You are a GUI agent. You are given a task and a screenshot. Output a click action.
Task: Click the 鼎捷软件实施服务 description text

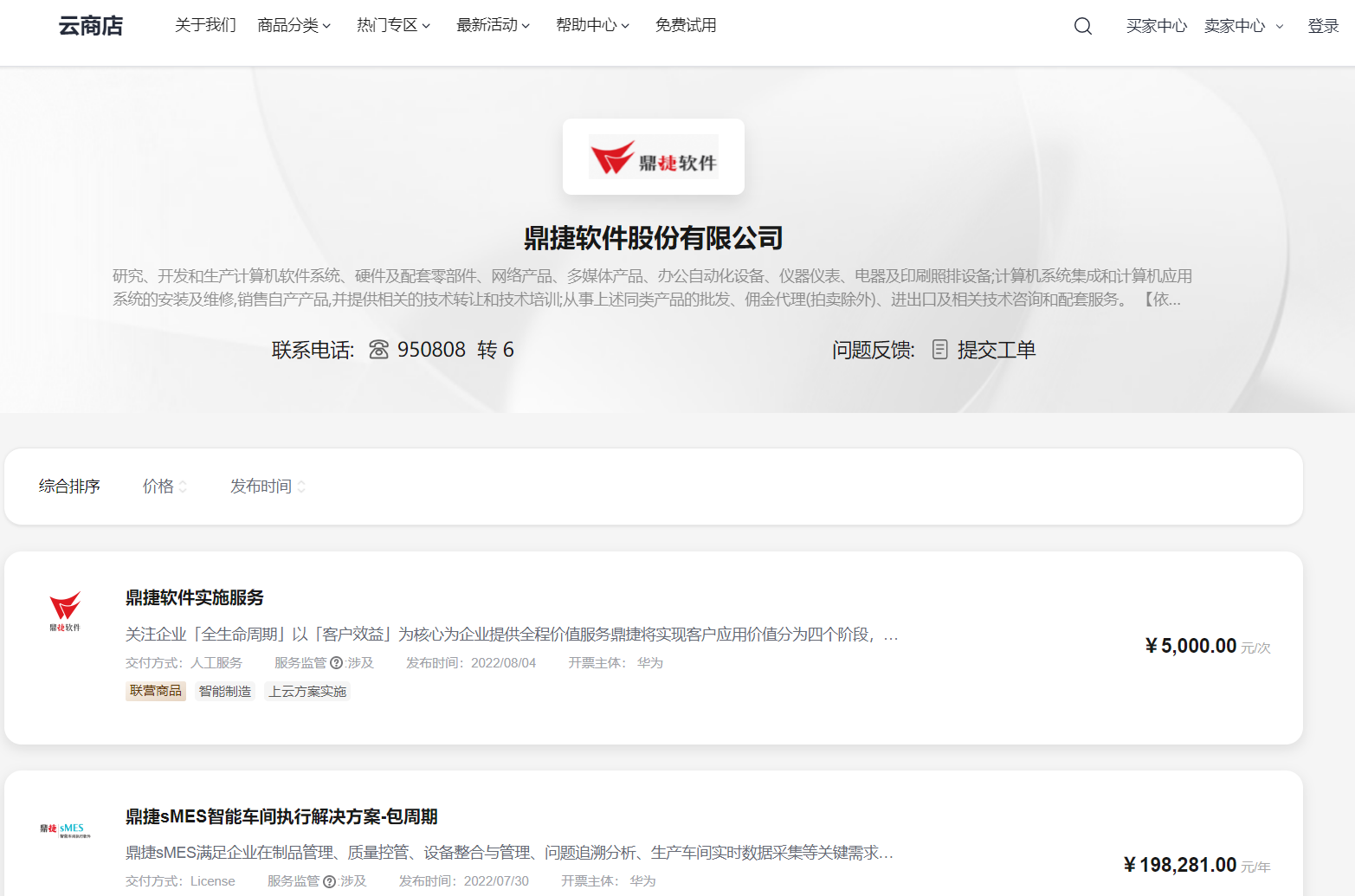512,635
